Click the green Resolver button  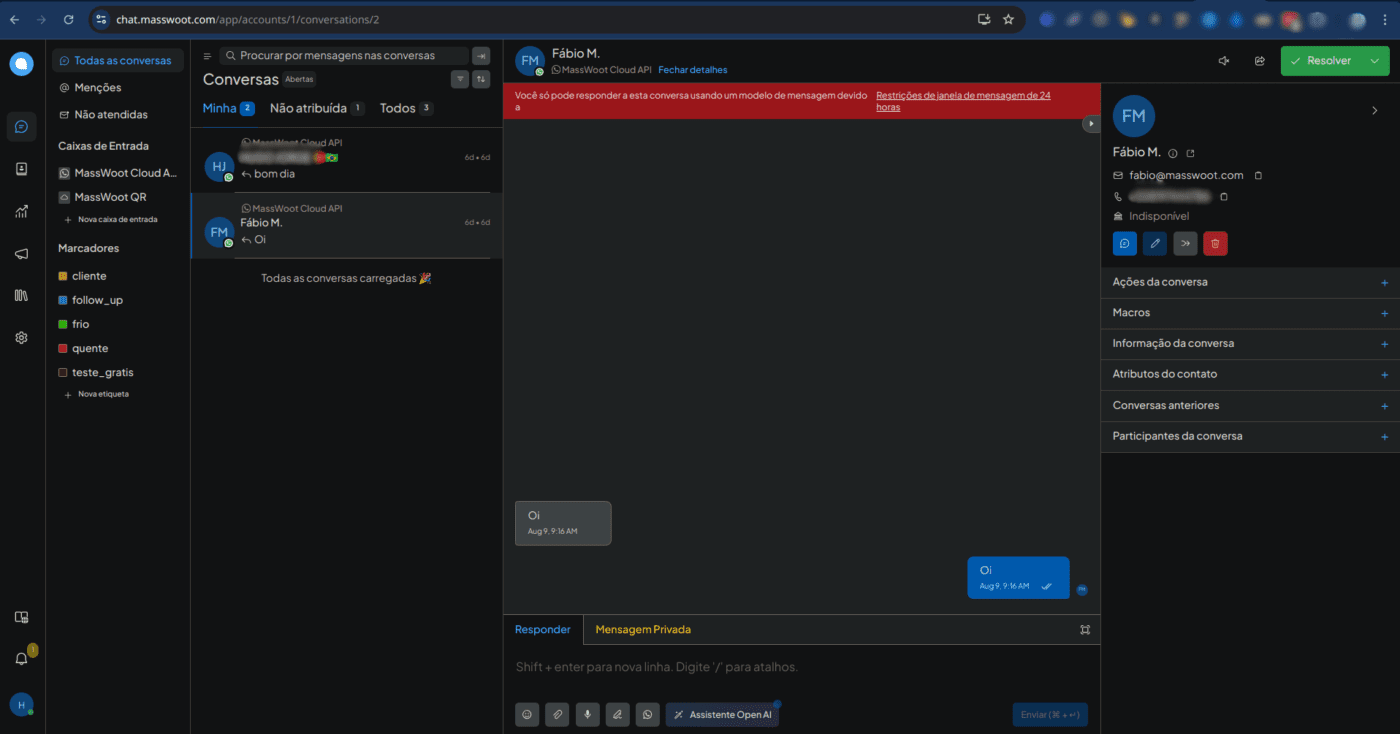(1320, 61)
